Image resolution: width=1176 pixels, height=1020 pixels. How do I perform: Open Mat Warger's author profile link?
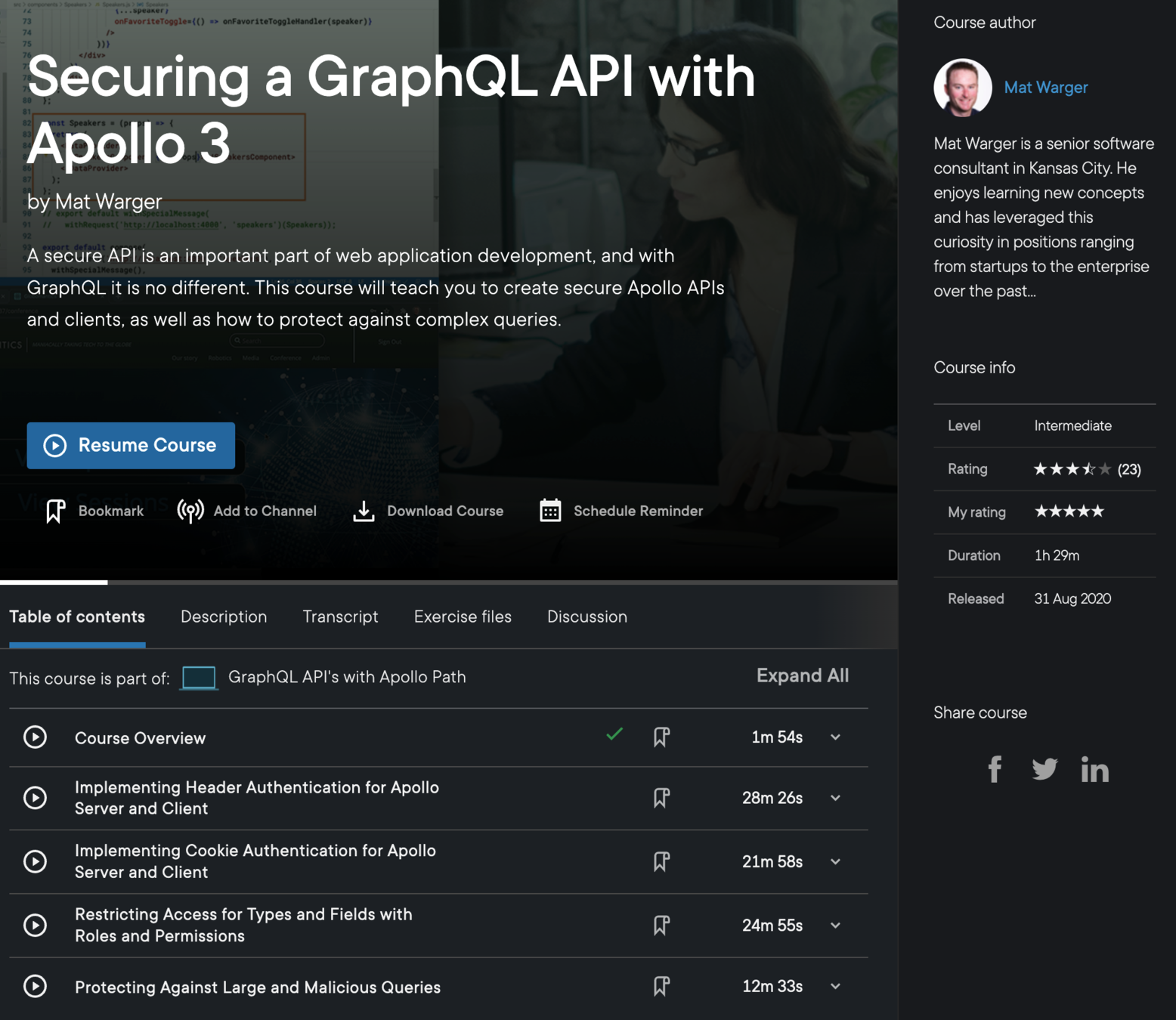tap(1046, 88)
